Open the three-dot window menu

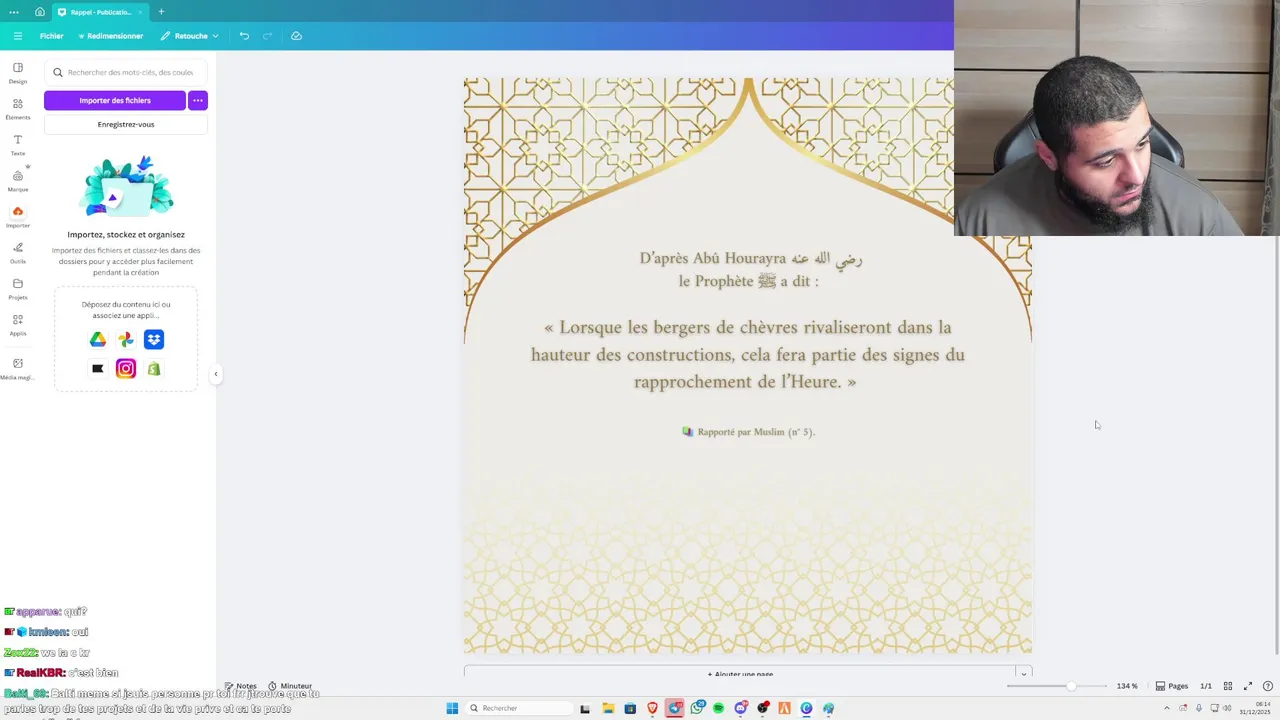point(14,12)
